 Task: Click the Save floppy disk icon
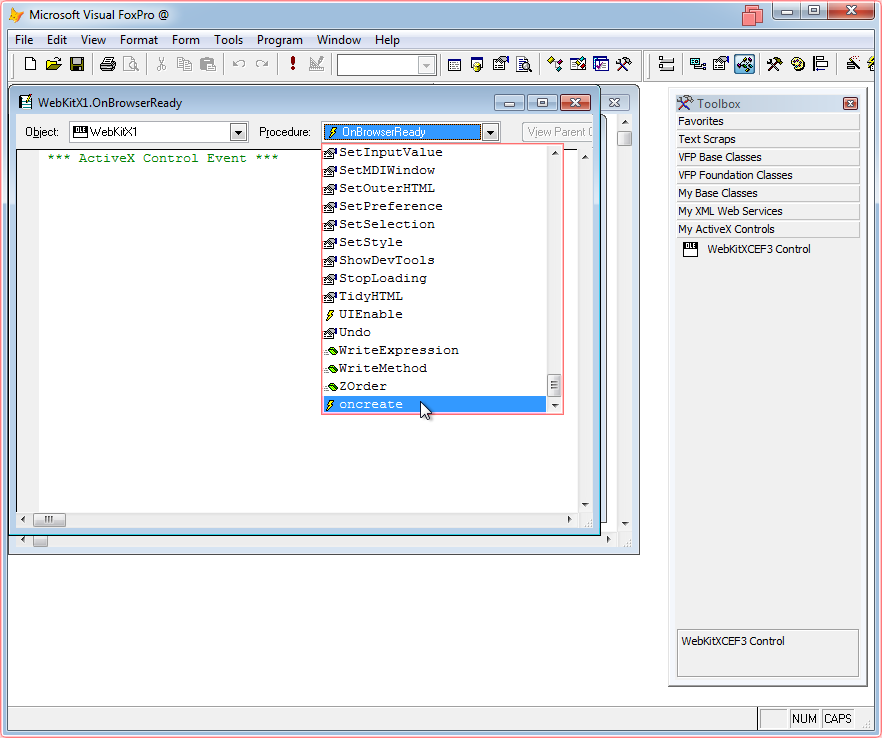(77, 64)
